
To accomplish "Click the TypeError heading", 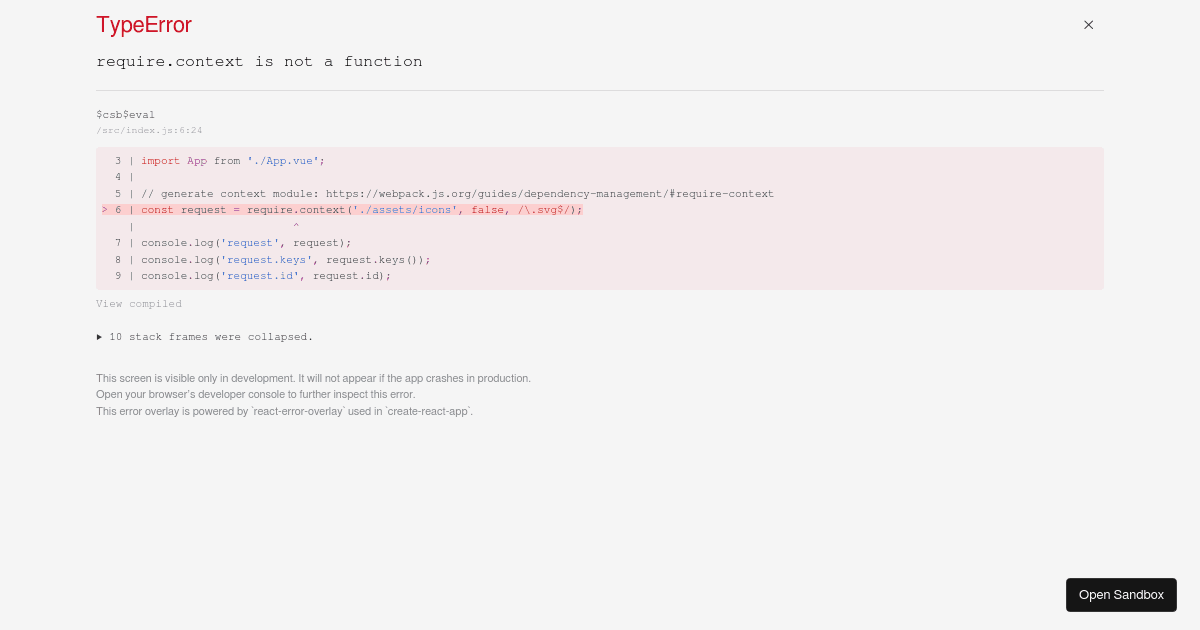I will tap(144, 25).
